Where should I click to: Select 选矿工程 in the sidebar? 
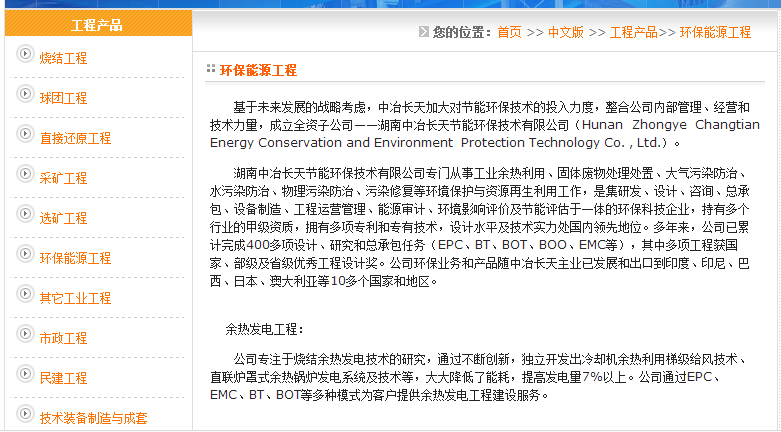point(63,218)
